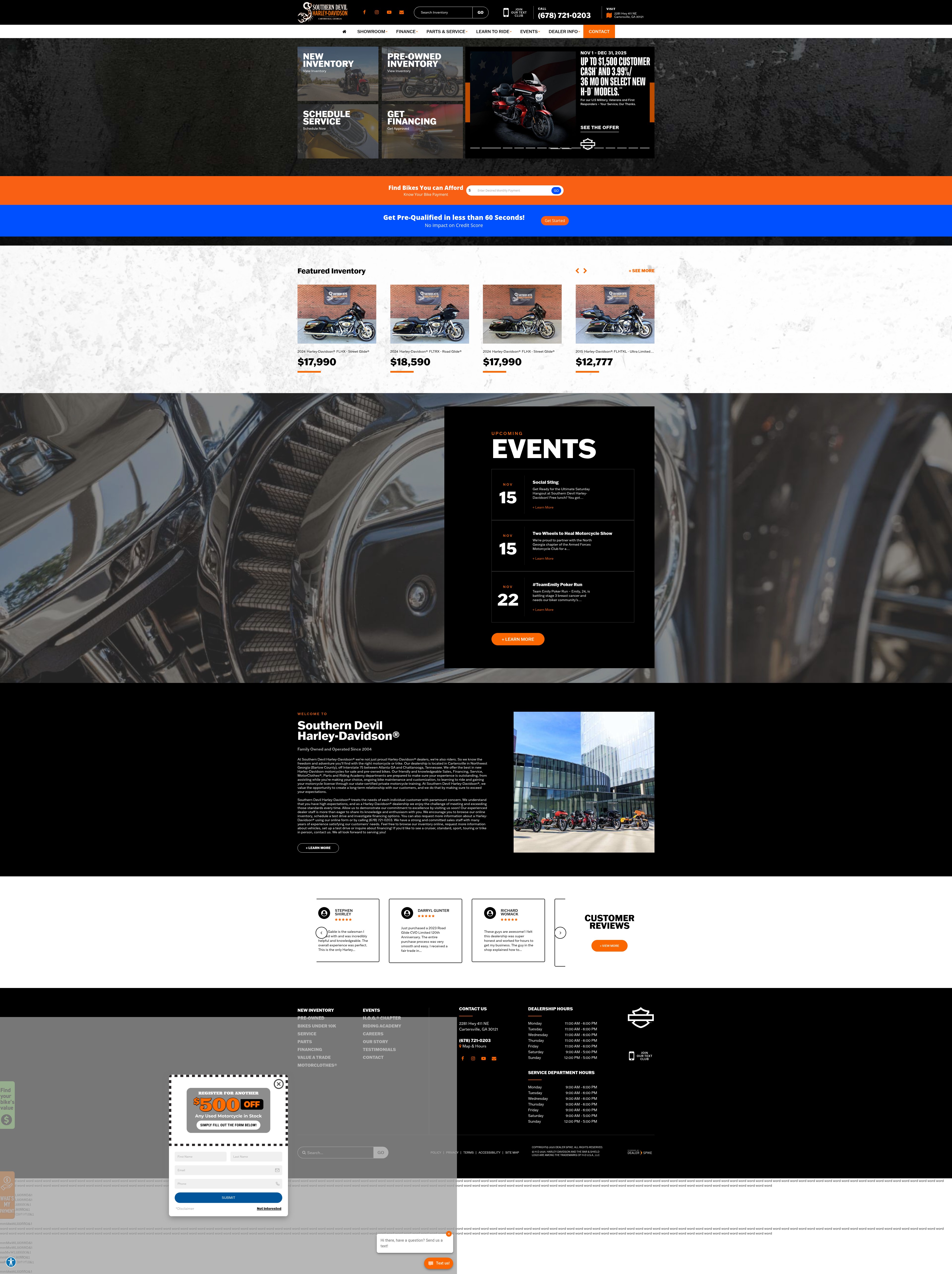Image resolution: width=952 pixels, height=1274 pixels.
Task: Click + Learn More under welcome text
Action: pos(318,848)
